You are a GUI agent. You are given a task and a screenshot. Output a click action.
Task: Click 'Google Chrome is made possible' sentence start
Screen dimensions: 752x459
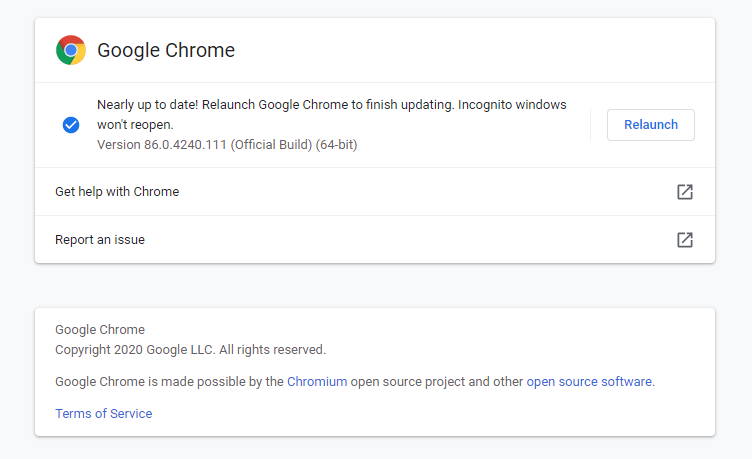(169, 382)
